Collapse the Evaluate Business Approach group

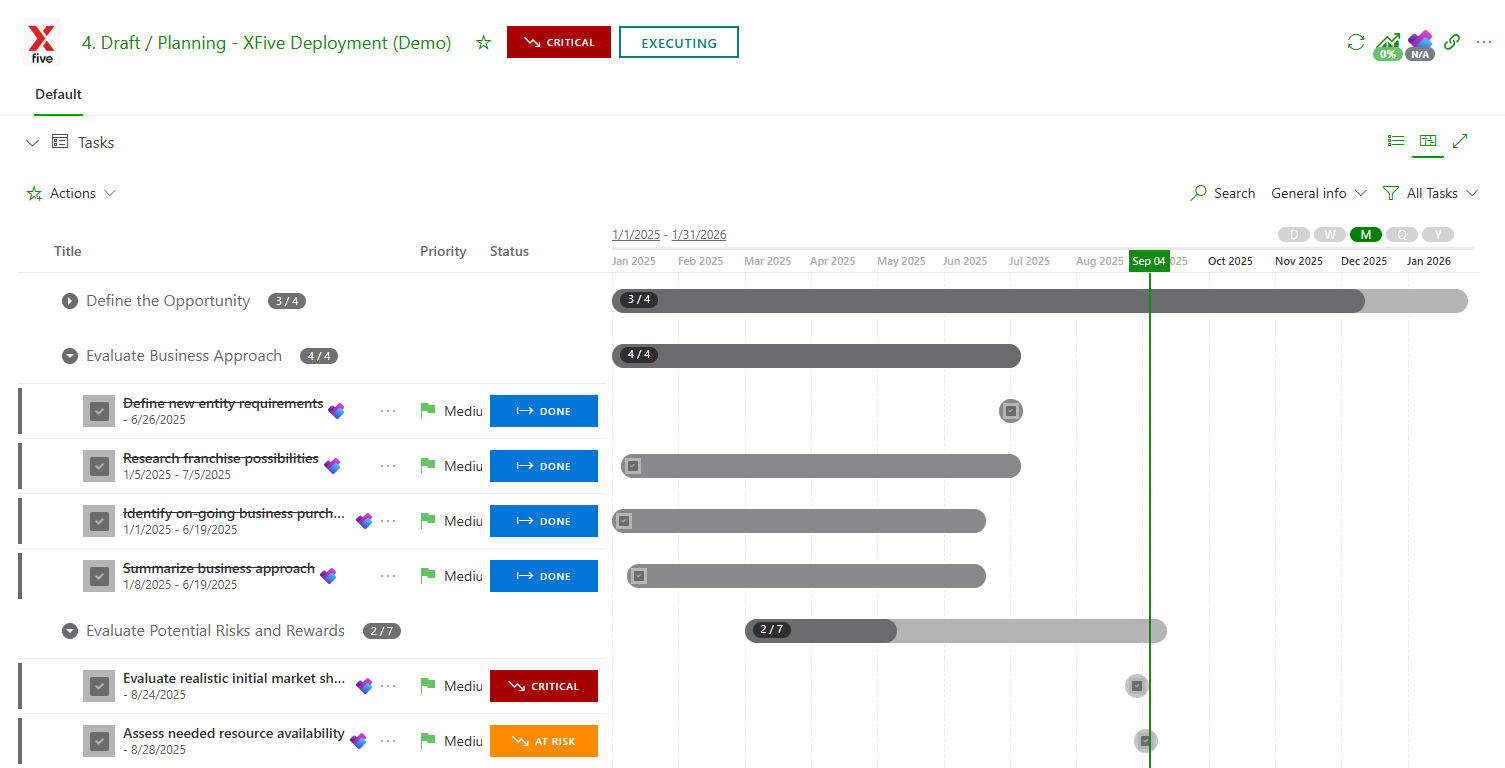[x=70, y=356]
